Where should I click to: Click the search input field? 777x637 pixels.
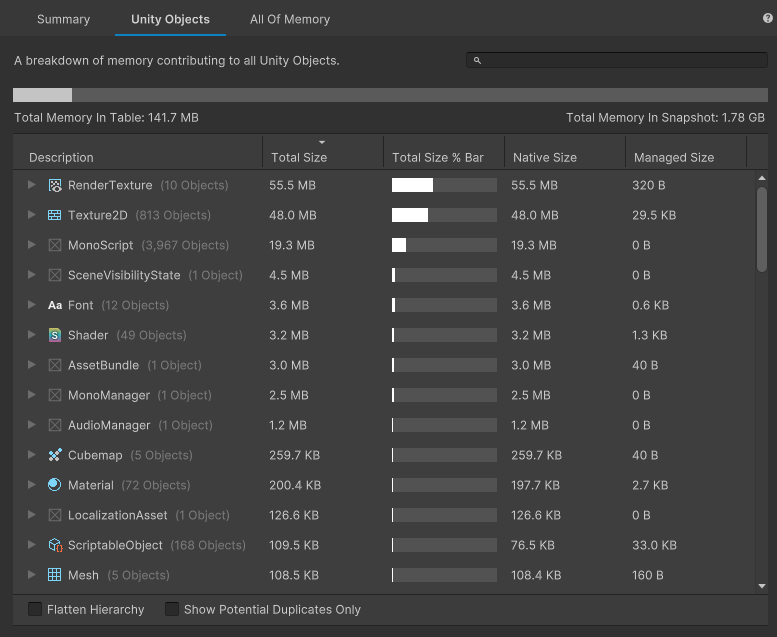[x=620, y=60]
